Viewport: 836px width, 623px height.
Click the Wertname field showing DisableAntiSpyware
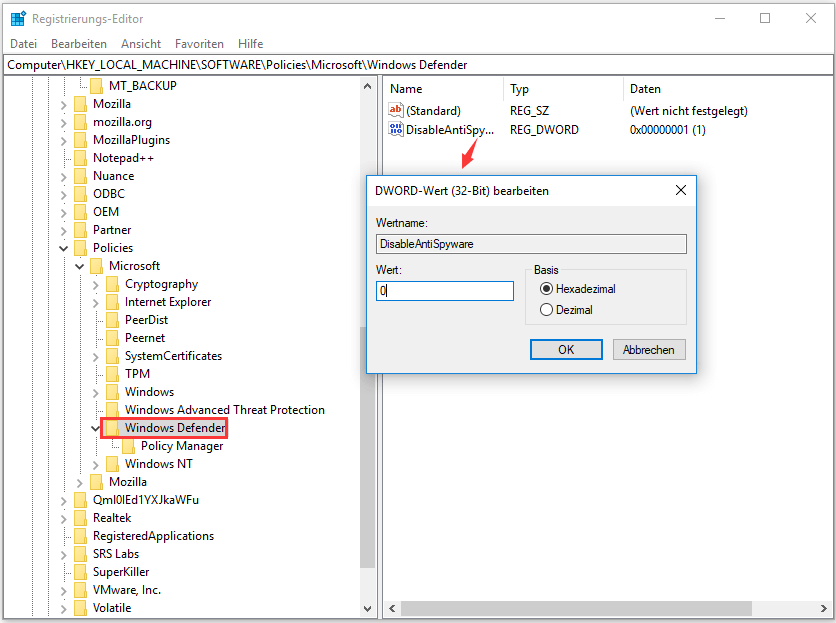click(531, 244)
